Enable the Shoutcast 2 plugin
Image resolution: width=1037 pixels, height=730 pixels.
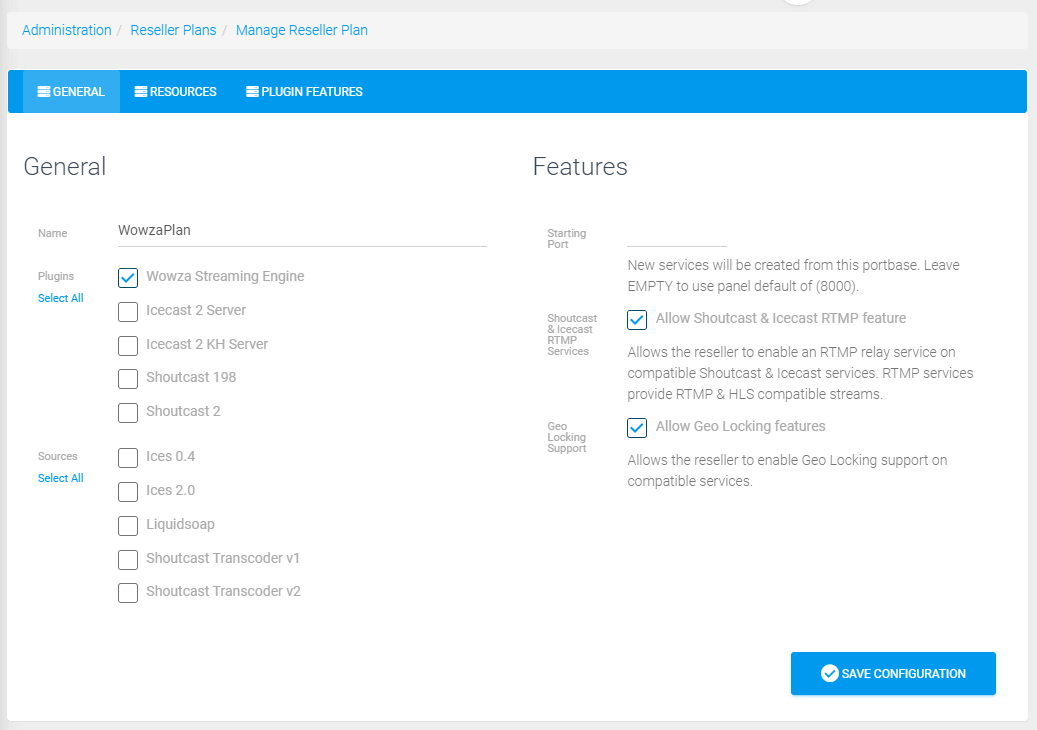tap(128, 413)
